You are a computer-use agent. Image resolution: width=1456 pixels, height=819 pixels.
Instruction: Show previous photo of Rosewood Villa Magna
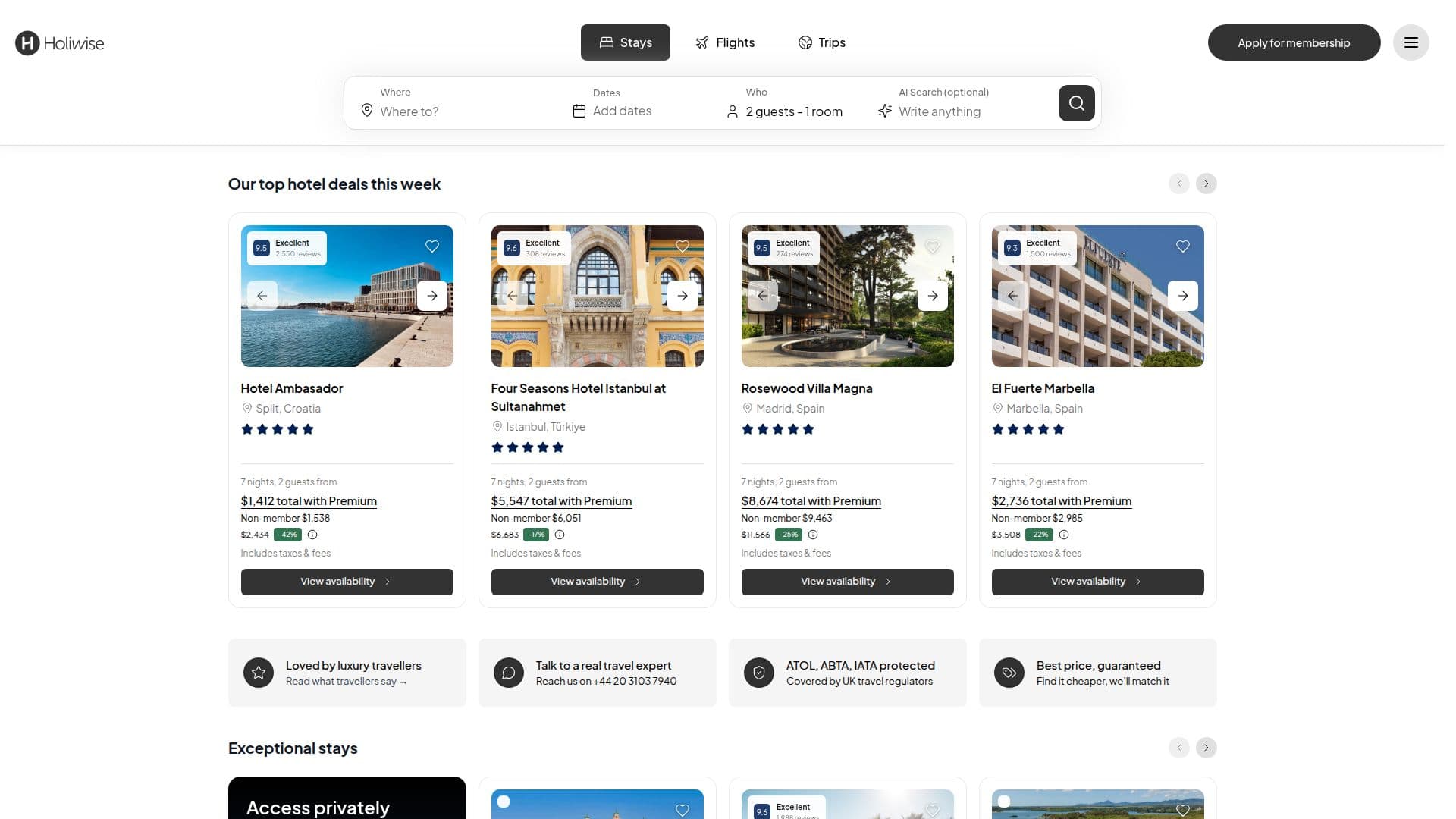coord(762,296)
